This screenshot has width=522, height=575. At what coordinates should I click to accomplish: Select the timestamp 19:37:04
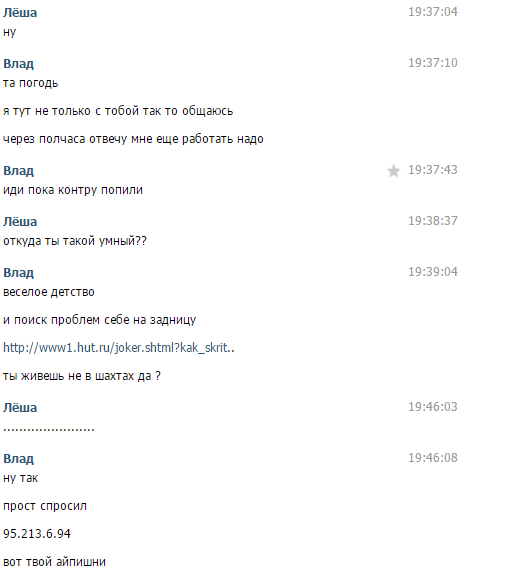click(x=433, y=12)
